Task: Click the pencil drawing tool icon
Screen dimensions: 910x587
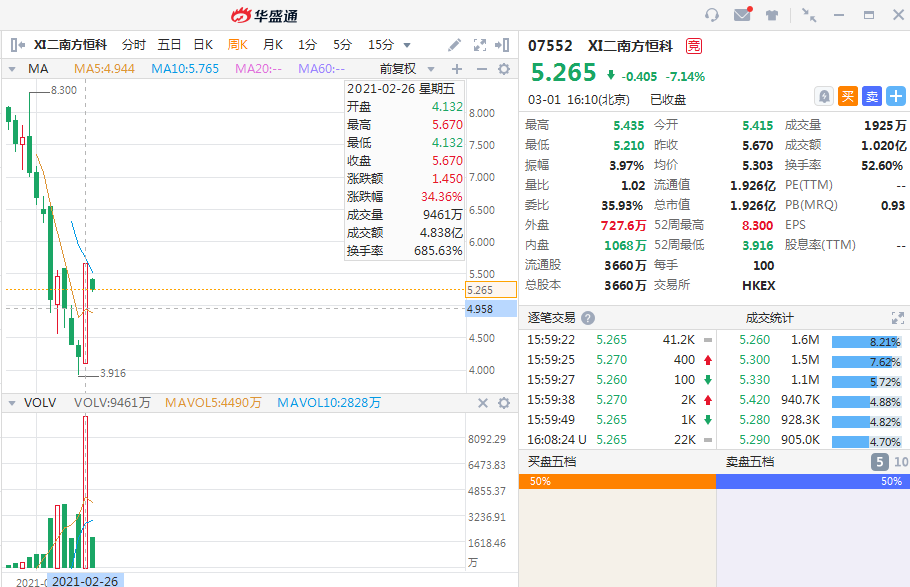Action: click(x=454, y=45)
